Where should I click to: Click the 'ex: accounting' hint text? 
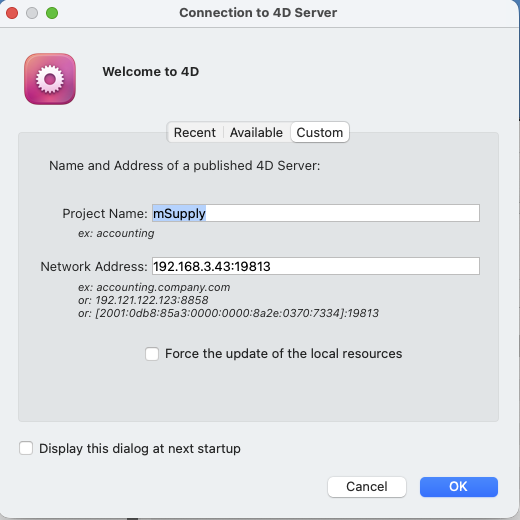(x=116, y=233)
